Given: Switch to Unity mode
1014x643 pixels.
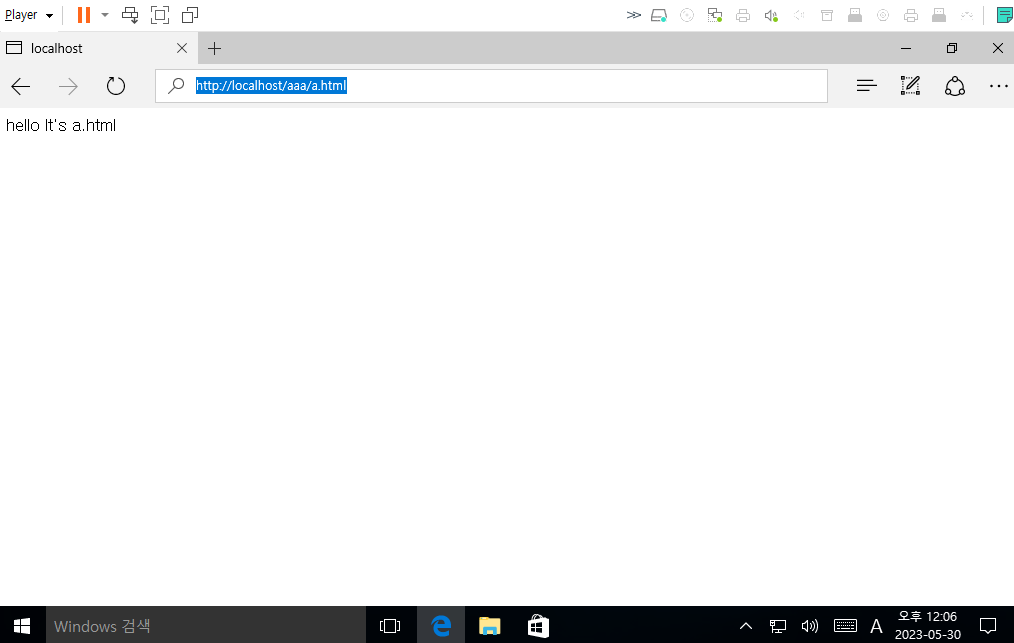Looking at the screenshot, I should click(x=189, y=15).
